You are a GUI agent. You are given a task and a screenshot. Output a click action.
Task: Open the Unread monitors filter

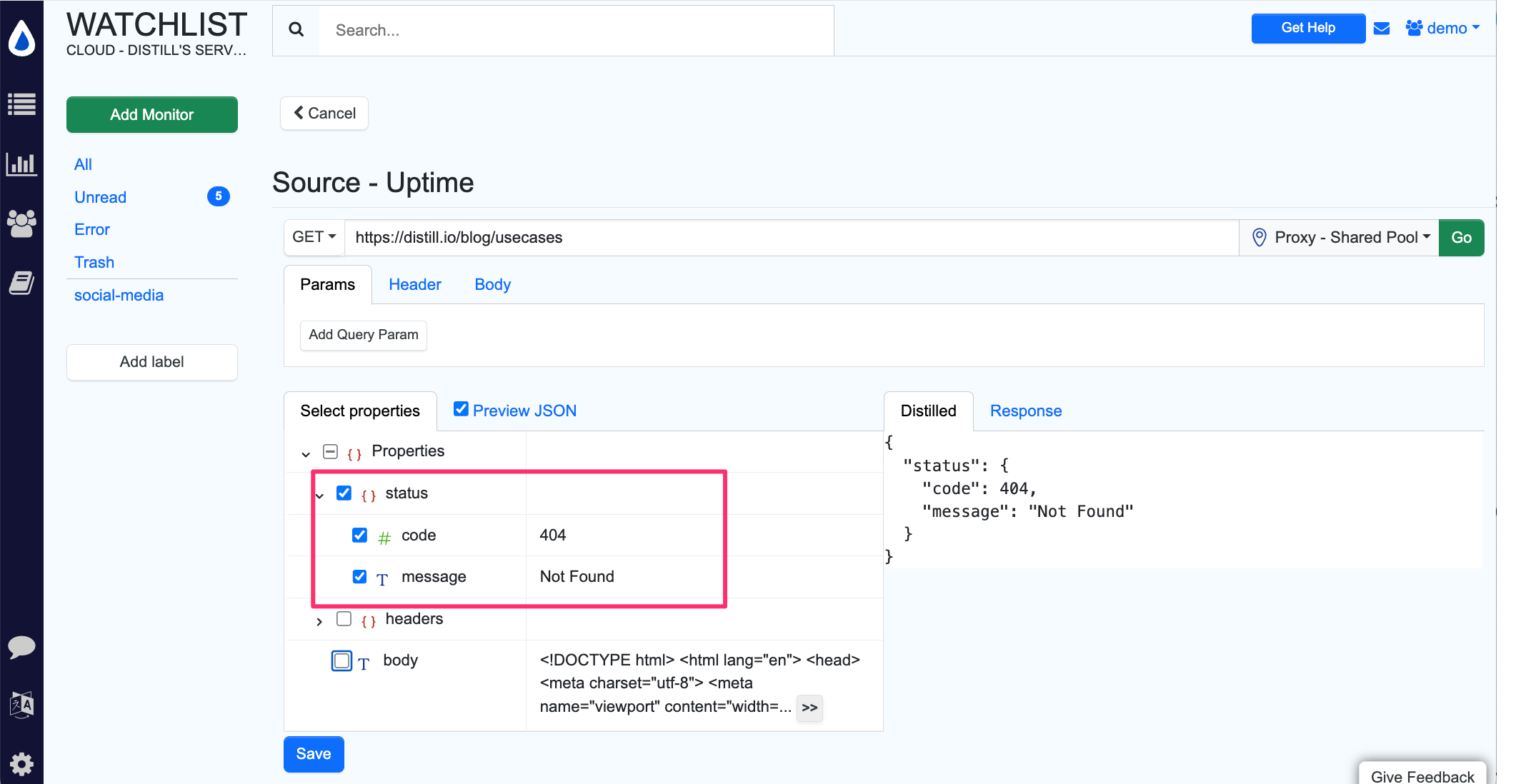point(100,197)
